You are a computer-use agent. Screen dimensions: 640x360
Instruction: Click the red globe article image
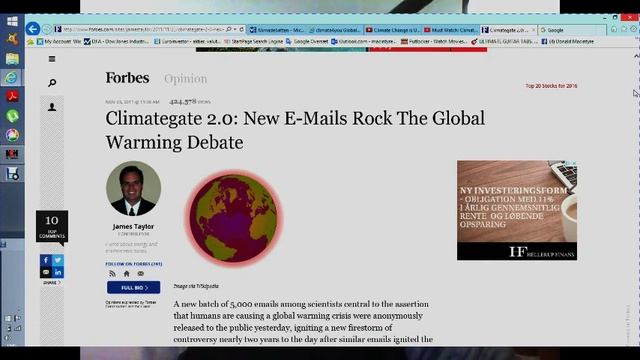coord(233,218)
